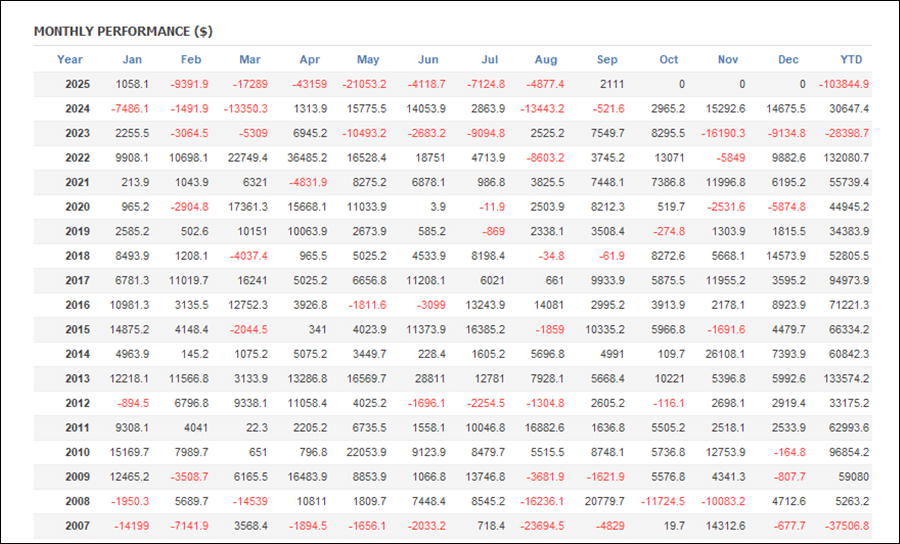Click the 2016 year row label
Screen dimensions: 900x544
tap(77, 305)
